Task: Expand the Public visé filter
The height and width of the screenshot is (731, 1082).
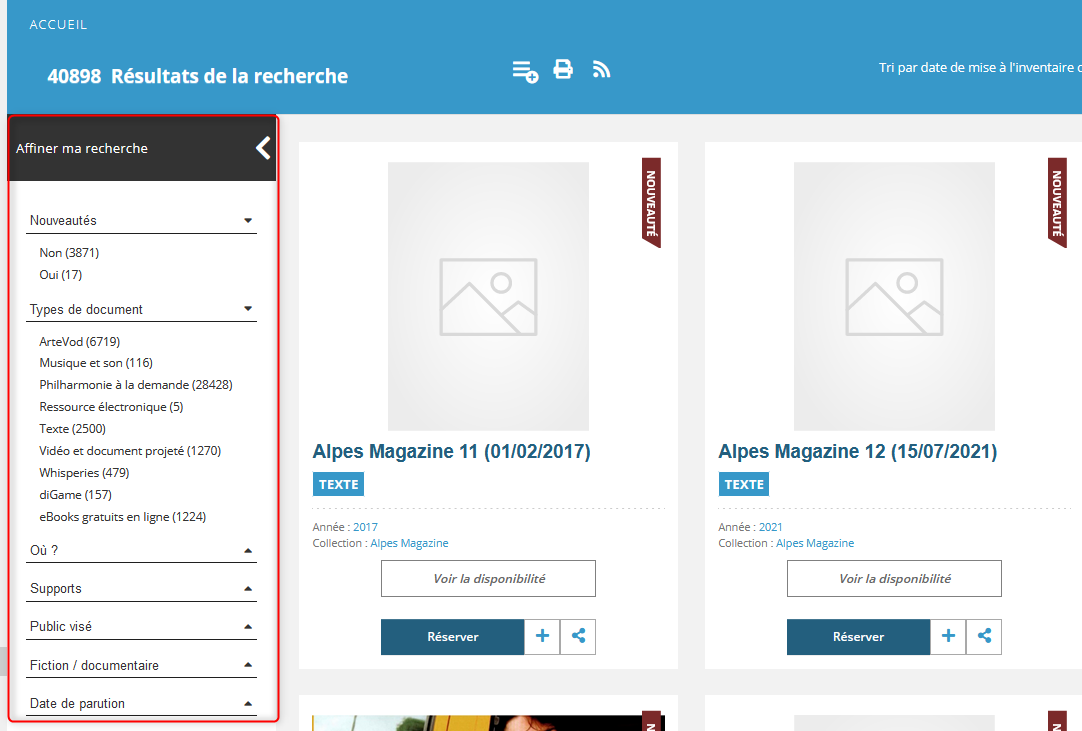Action: 248,627
